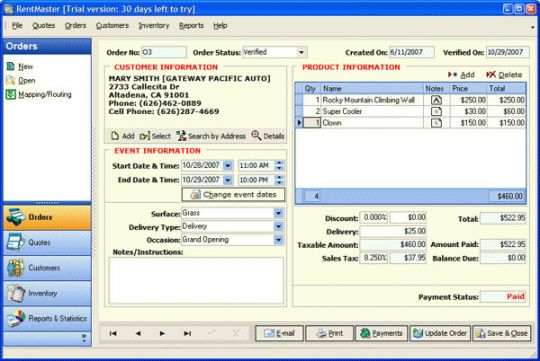
Task: Open notes for Clown row
Action: pyautogui.click(x=436, y=123)
